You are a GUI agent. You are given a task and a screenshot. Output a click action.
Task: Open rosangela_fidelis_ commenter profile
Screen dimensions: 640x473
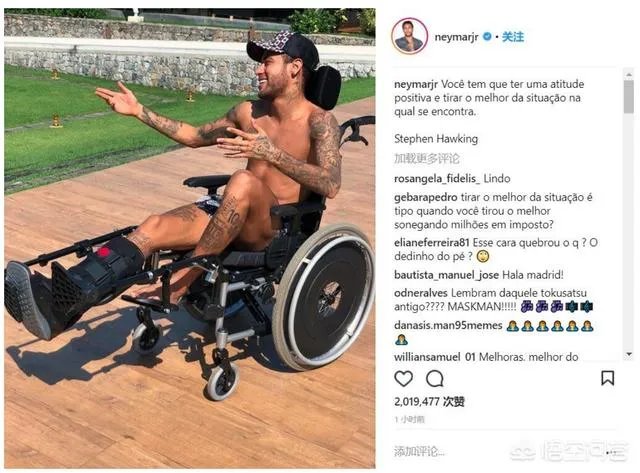(437, 178)
